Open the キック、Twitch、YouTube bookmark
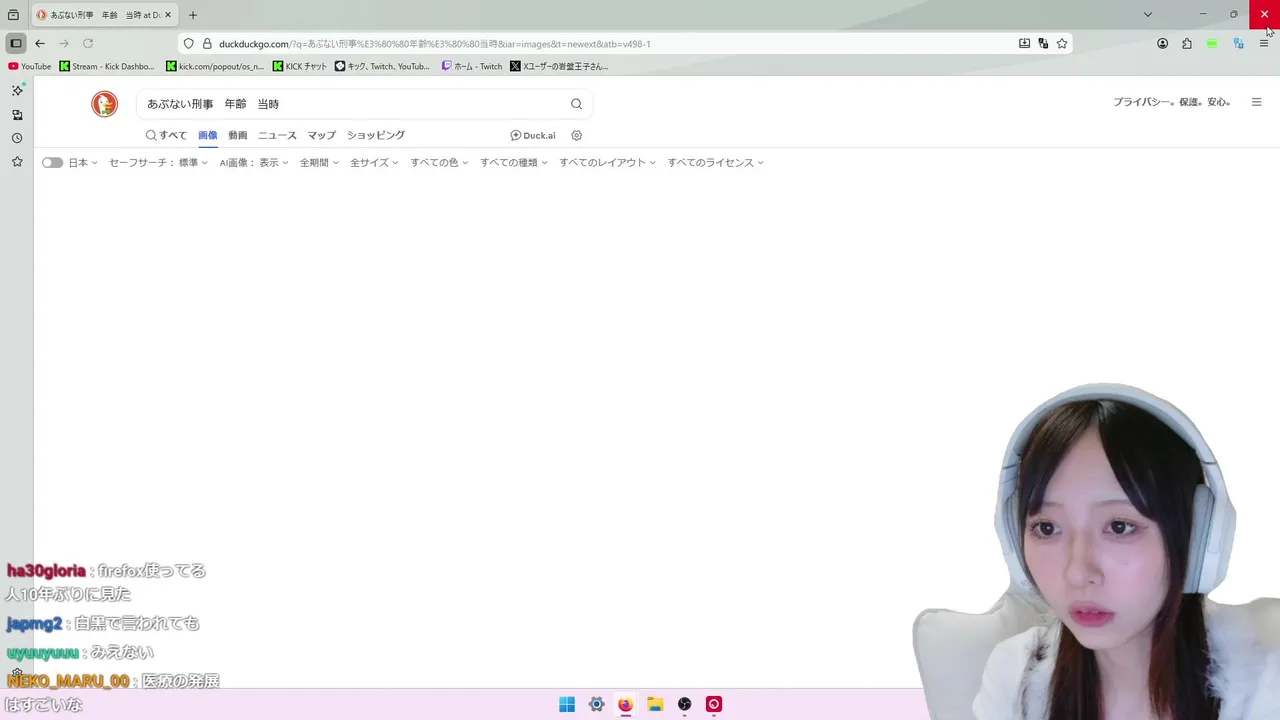This screenshot has width=1280, height=720. click(383, 66)
